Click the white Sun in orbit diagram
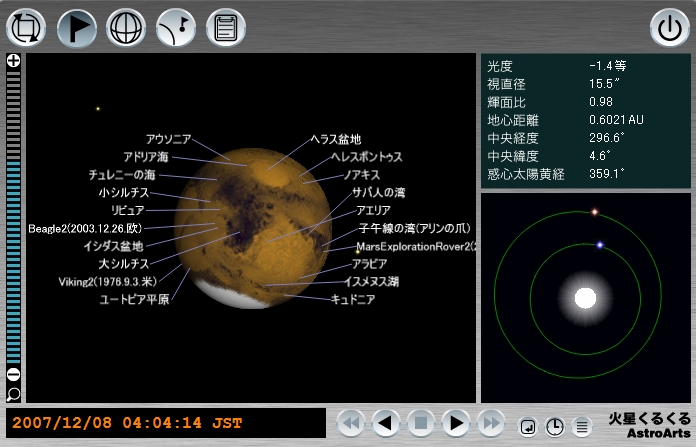 [x=585, y=298]
